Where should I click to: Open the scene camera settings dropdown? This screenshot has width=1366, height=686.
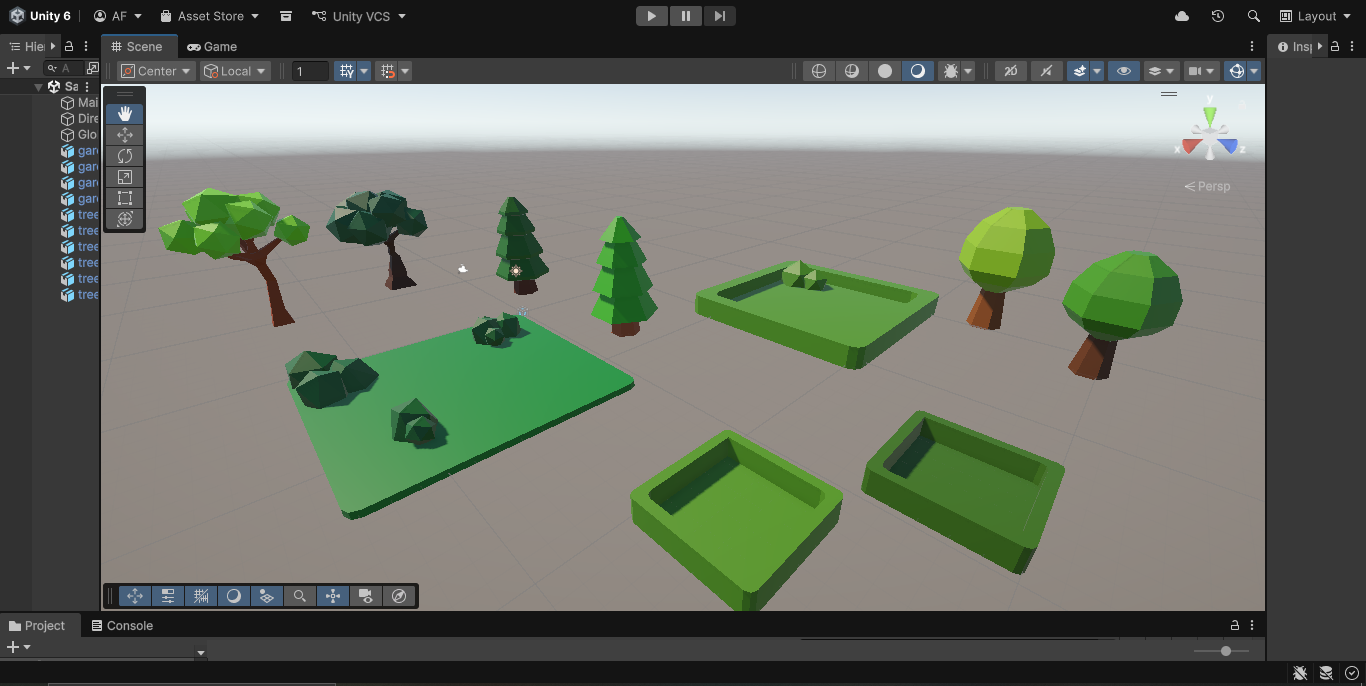click(1201, 71)
